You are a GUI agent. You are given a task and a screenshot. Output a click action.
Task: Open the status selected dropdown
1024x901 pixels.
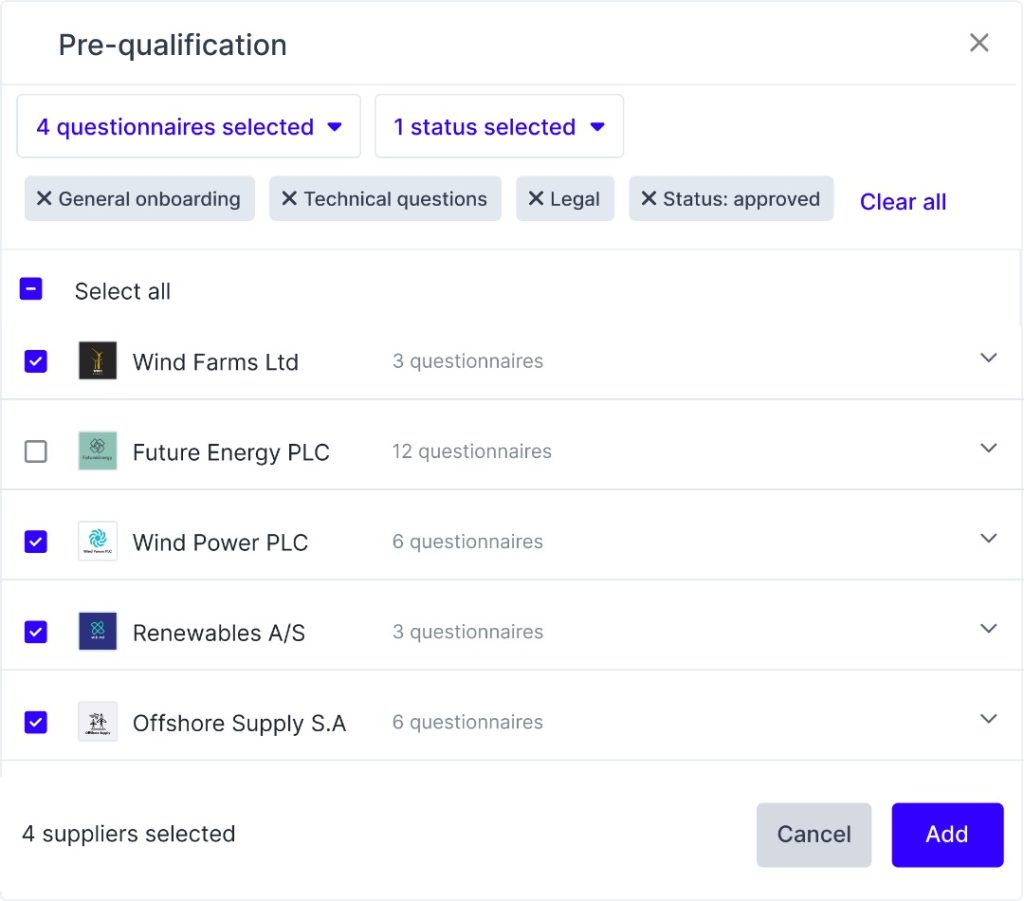click(x=499, y=126)
